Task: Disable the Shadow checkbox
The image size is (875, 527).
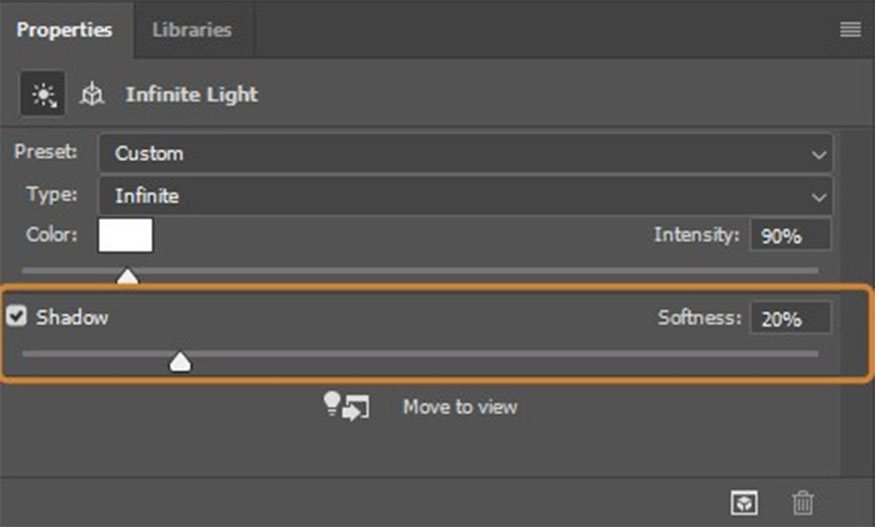Action: [x=17, y=317]
